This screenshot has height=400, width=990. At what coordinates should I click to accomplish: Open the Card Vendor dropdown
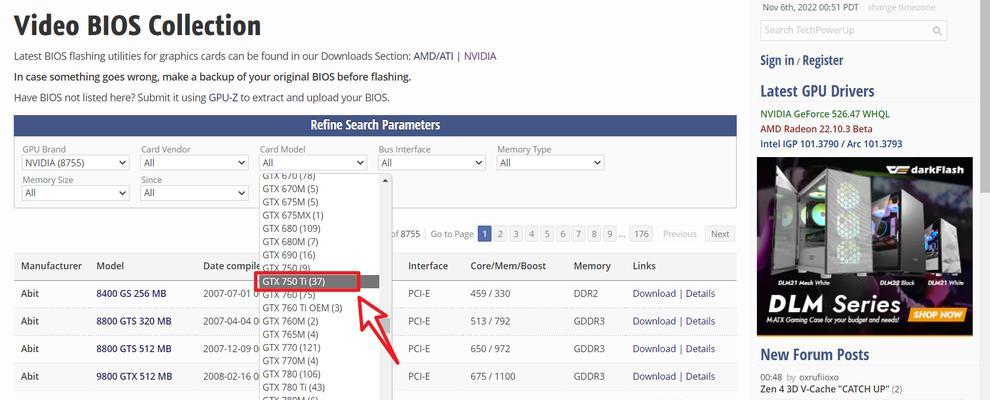point(194,163)
